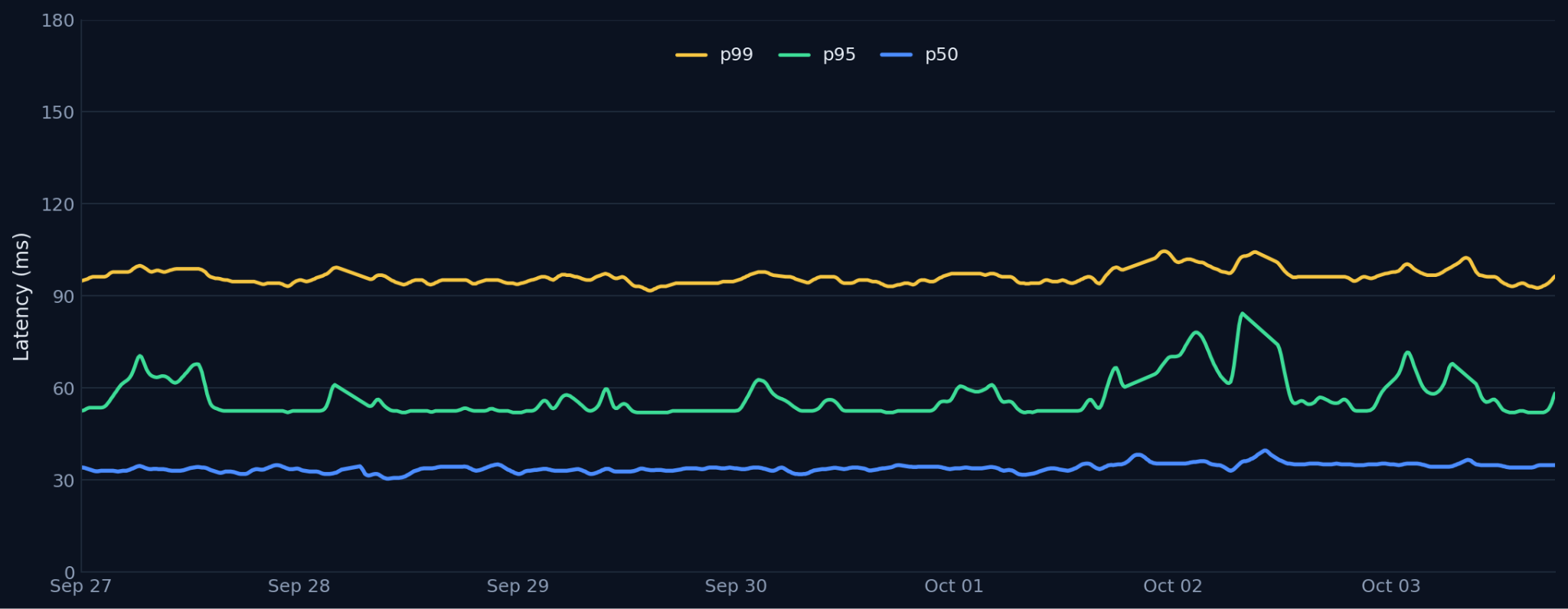This screenshot has height=609, width=1568.
Task: Click the 0 y-axis tick label
Action: pos(70,572)
